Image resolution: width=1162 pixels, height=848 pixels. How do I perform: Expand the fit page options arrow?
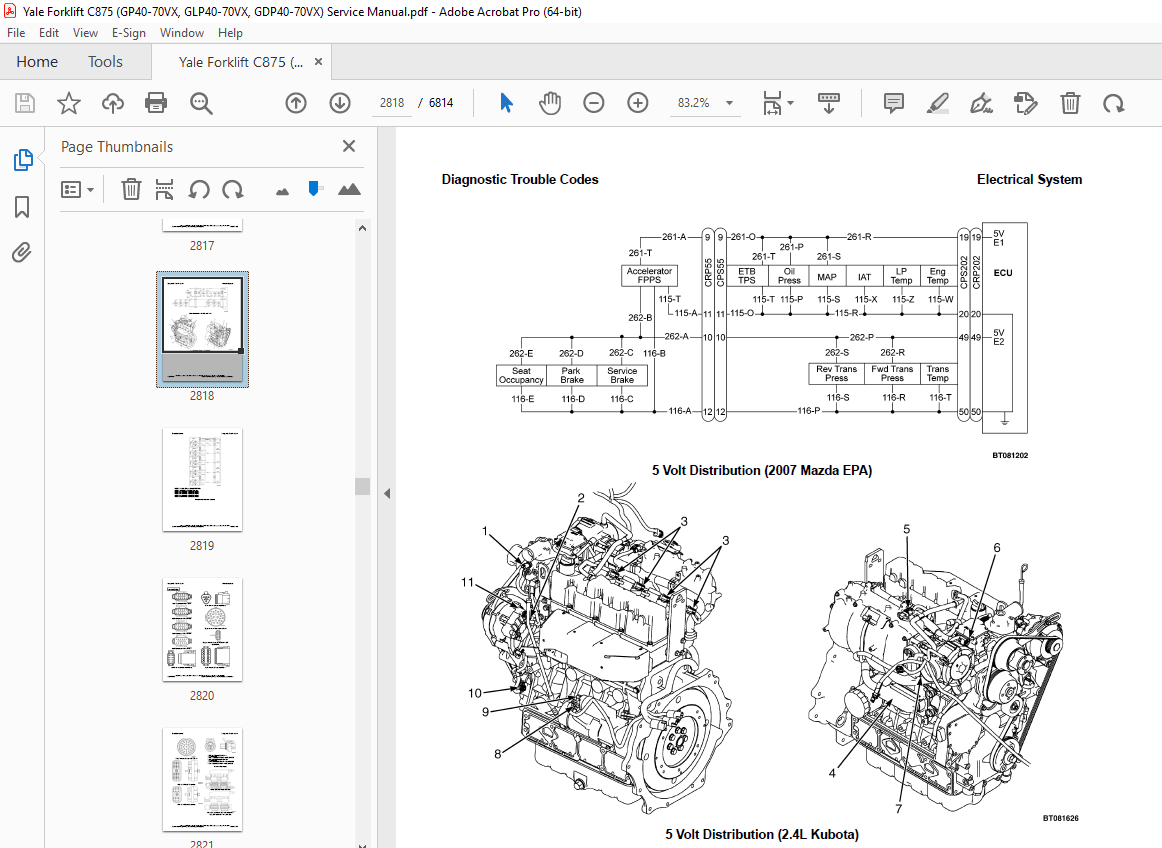[x=790, y=103]
